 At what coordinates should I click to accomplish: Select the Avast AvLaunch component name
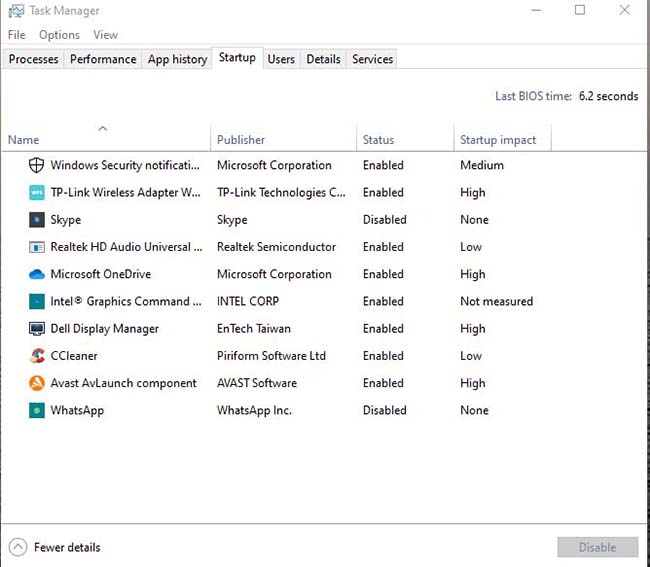124,383
